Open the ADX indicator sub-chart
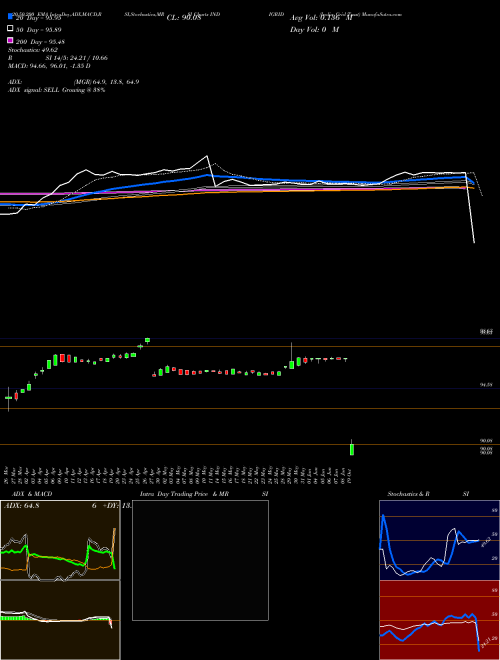 (60, 540)
